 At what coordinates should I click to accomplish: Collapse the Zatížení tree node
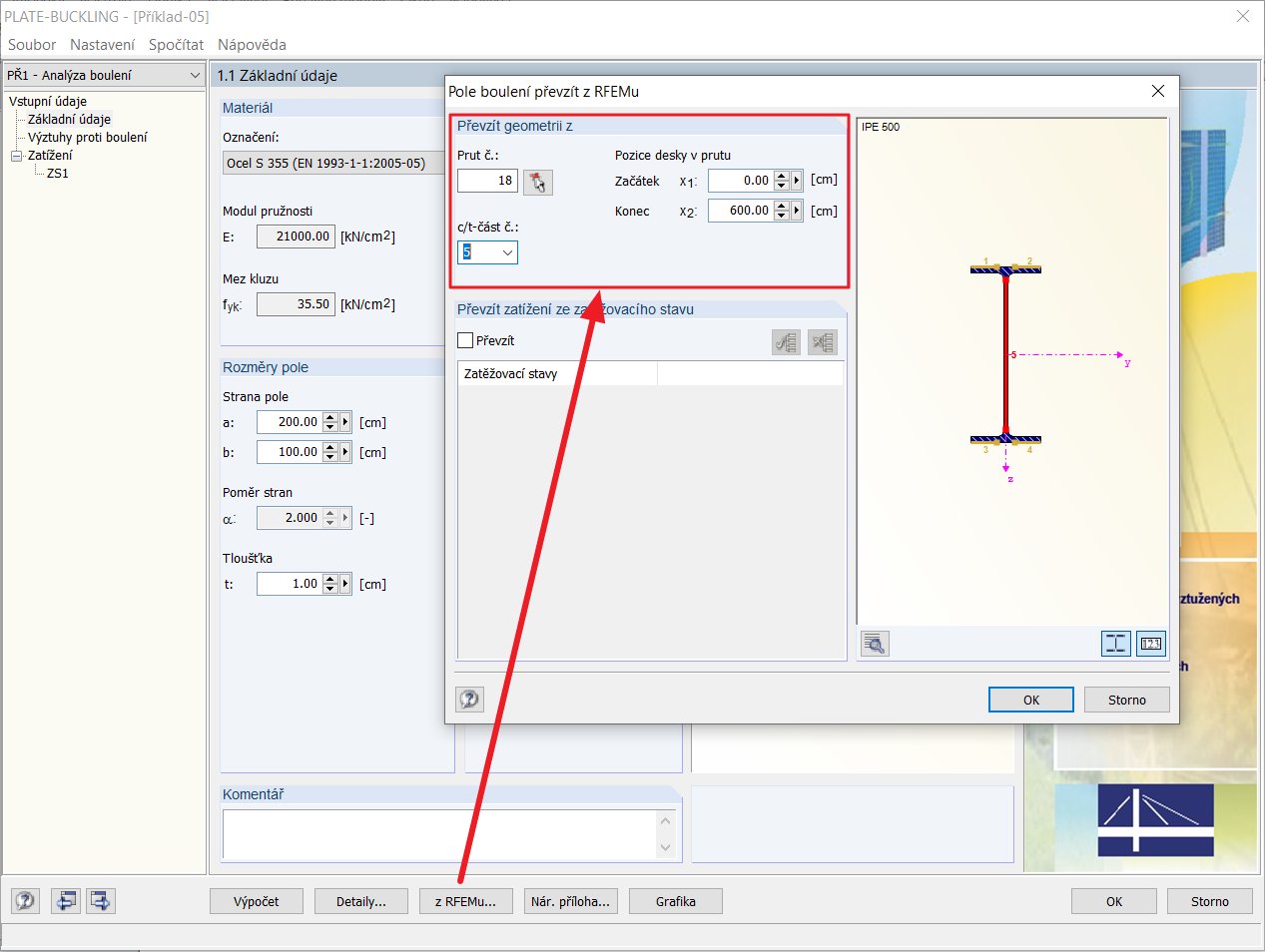pos(16,156)
